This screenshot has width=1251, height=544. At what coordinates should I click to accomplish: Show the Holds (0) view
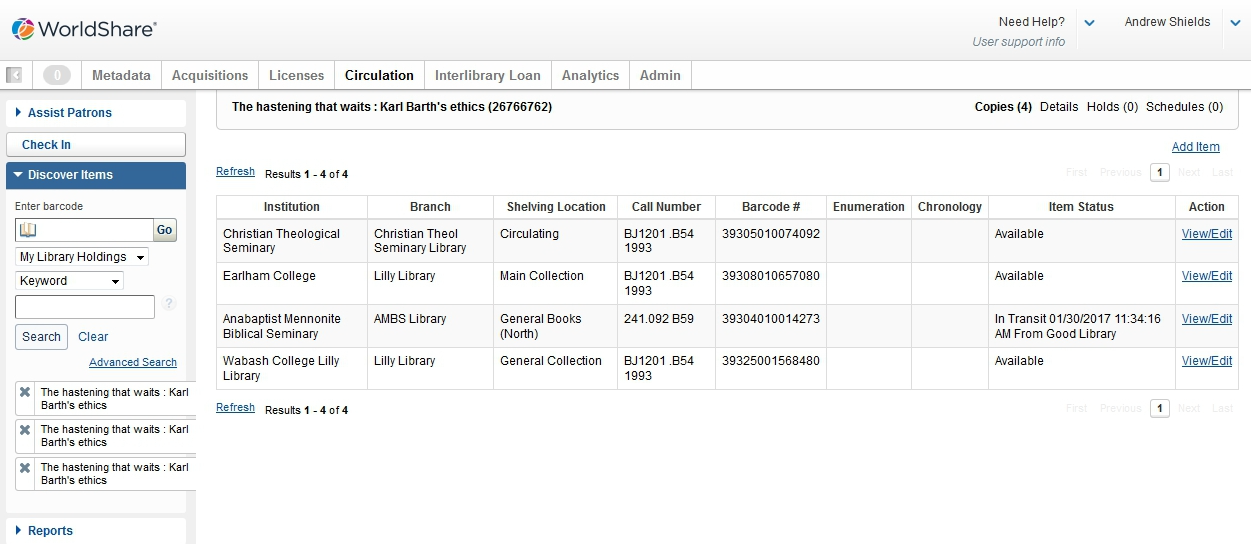(x=1112, y=107)
